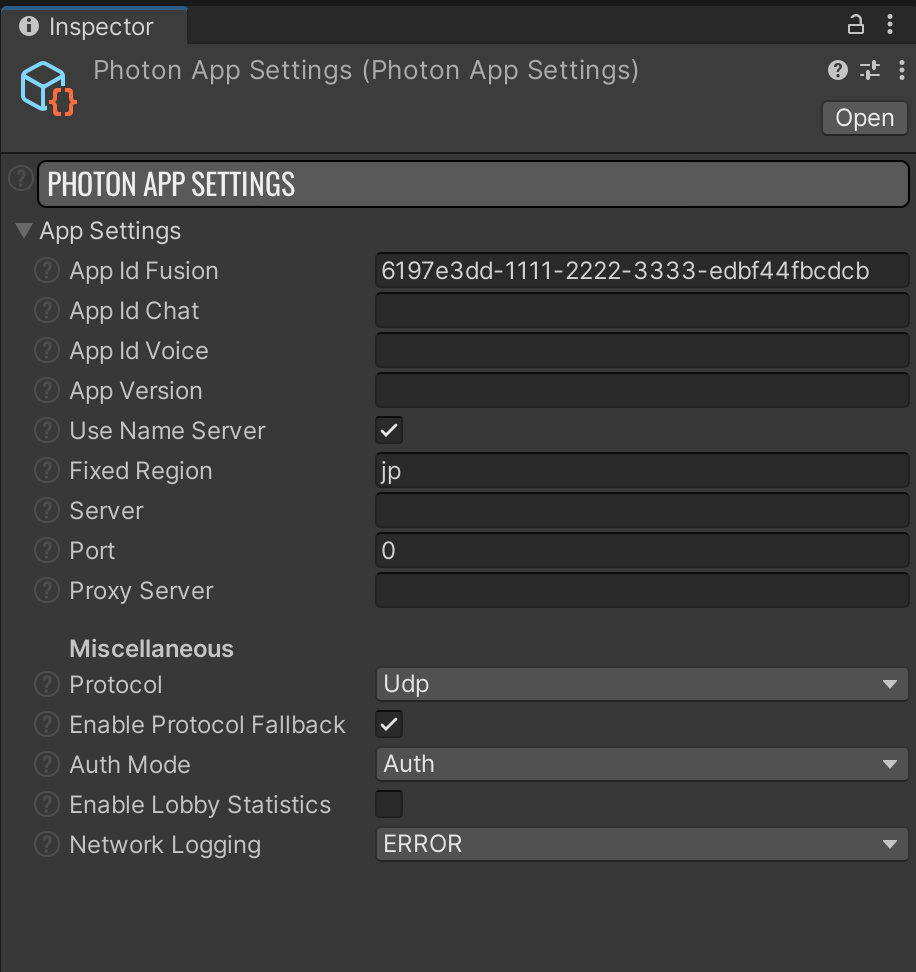The image size is (916, 972).
Task: Click the Open button
Action: [x=865, y=118]
